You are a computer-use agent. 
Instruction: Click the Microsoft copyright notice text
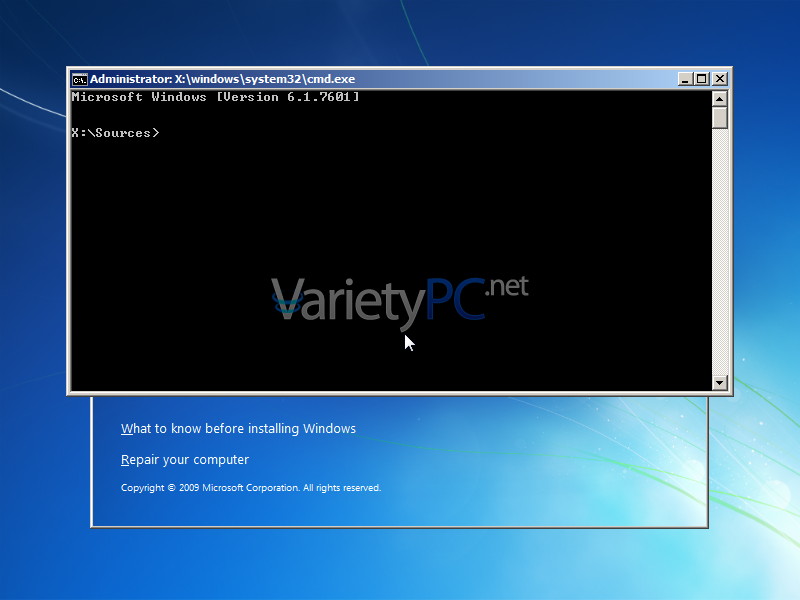pyautogui.click(x=251, y=488)
